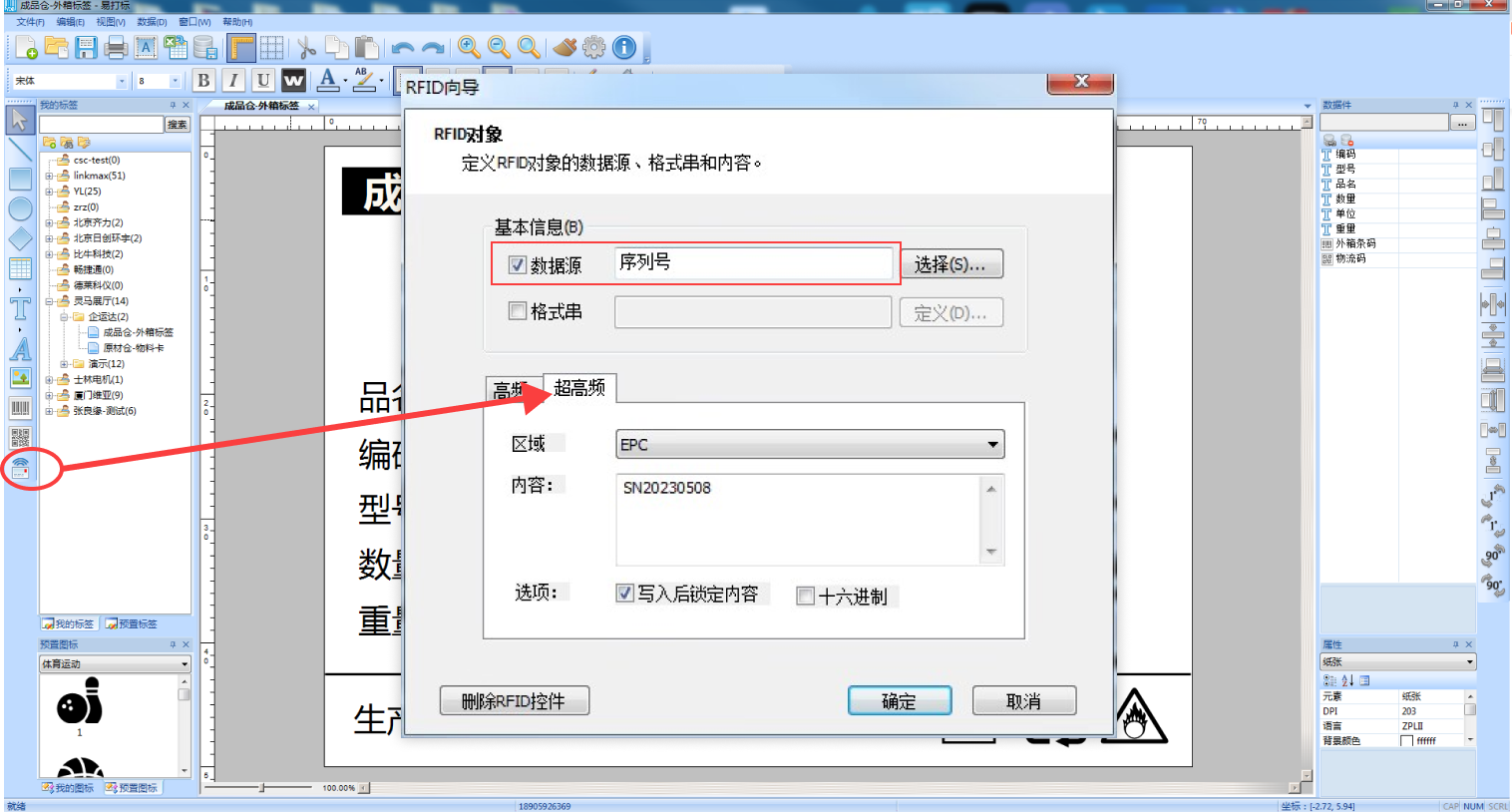1512x812 pixels.
Task: Open the 视图(V) menu
Action: pyautogui.click(x=111, y=22)
